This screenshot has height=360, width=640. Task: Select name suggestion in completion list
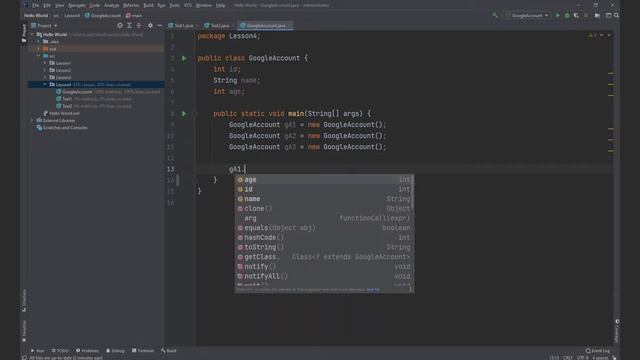(x=324, y=199)
